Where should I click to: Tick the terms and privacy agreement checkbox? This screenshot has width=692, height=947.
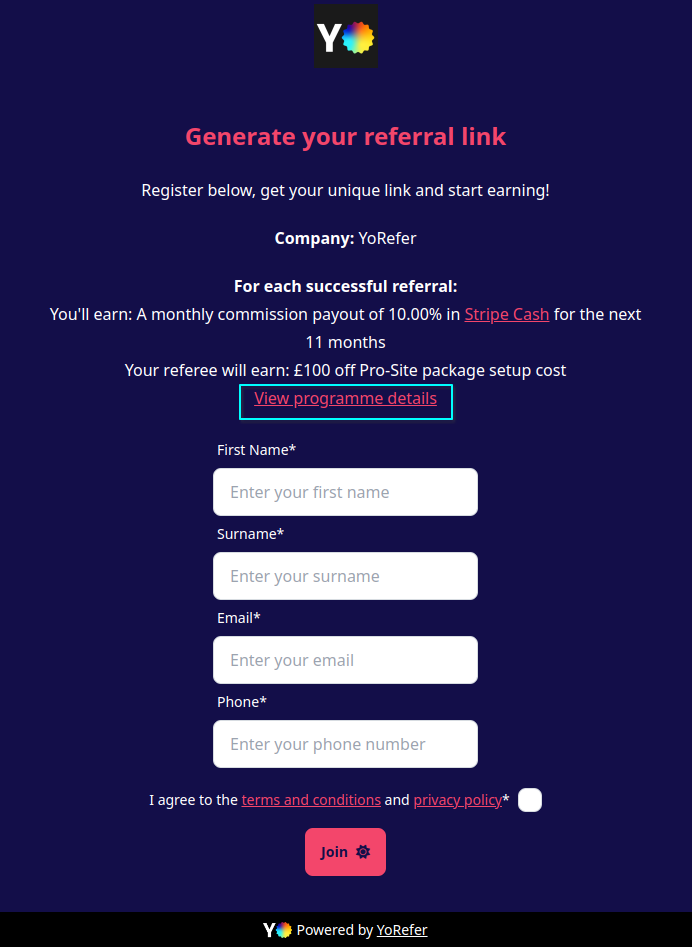tap(530, 800)
